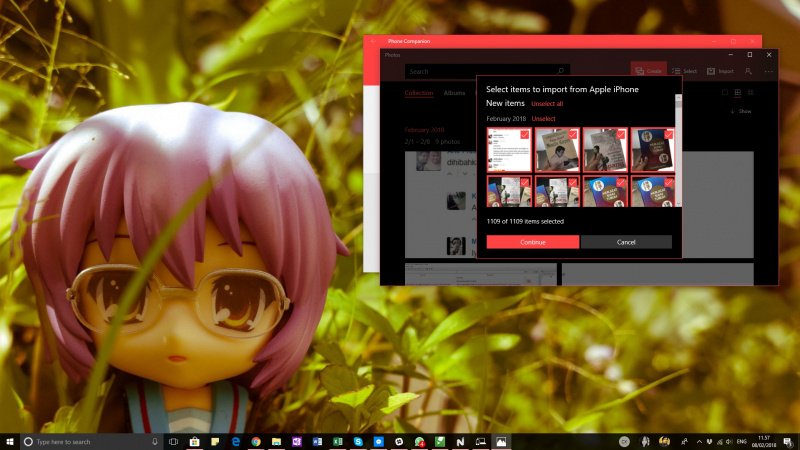Click the Unselect all link

(547, 103)
